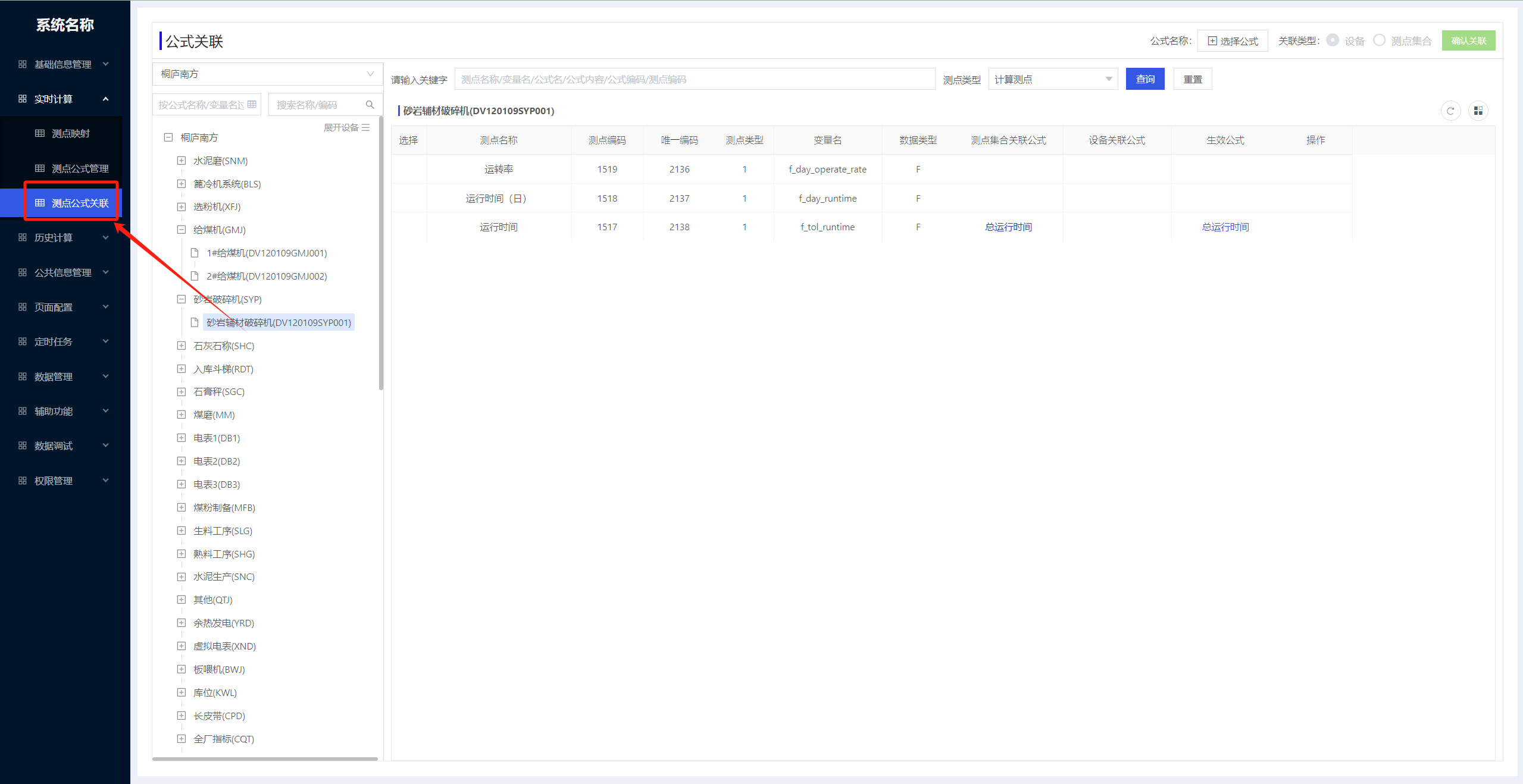The height and width of the screenshot is (784, 1523).
Task: Click the 测点编码 cell 1519
Action: (x=607, y=169)
